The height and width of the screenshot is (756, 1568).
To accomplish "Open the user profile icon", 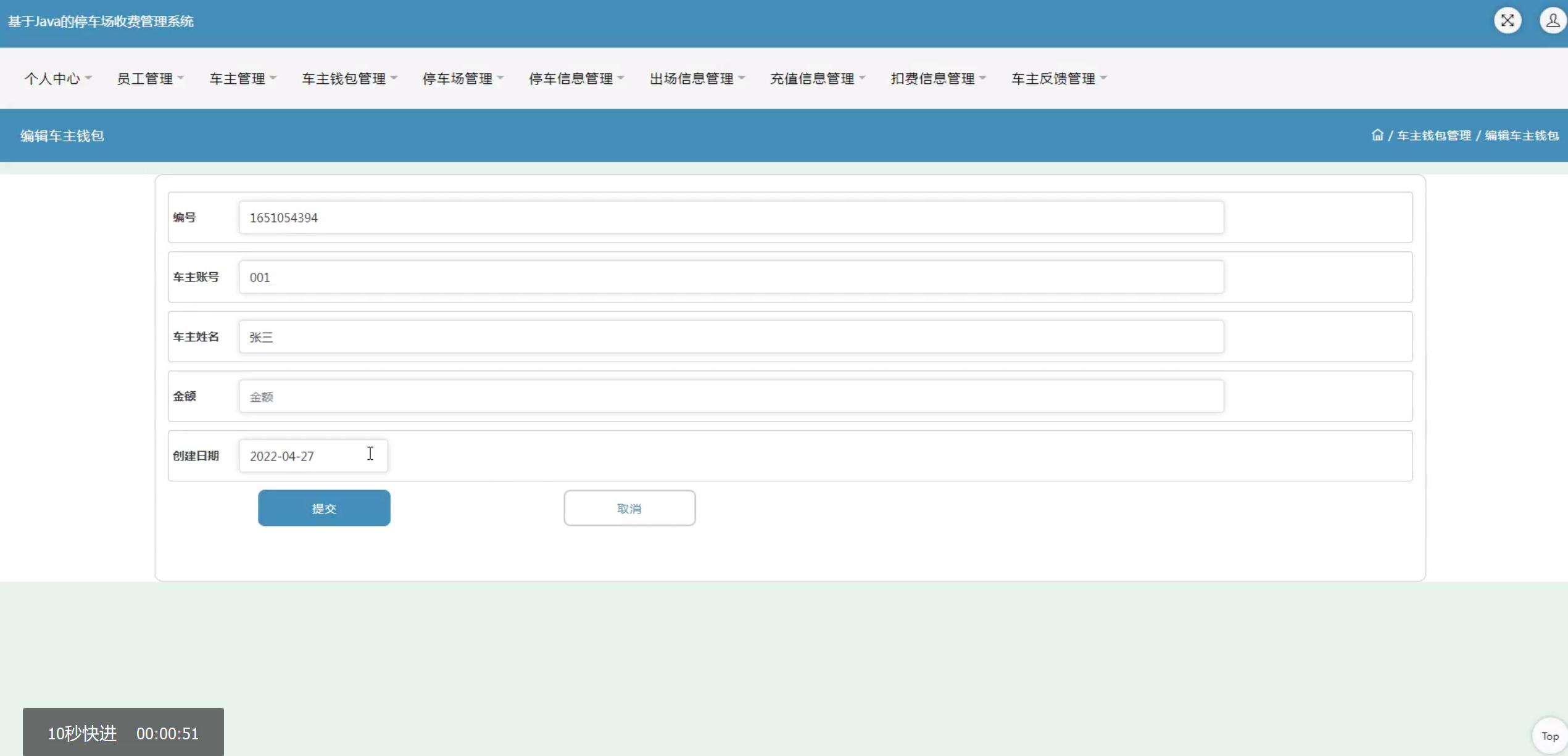I will [1553, 20].
